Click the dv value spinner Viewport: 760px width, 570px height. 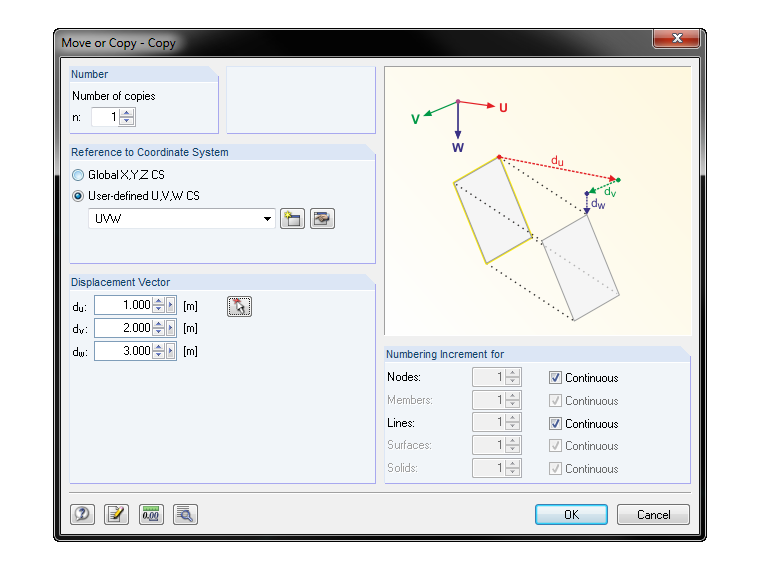tap(158, 328)
